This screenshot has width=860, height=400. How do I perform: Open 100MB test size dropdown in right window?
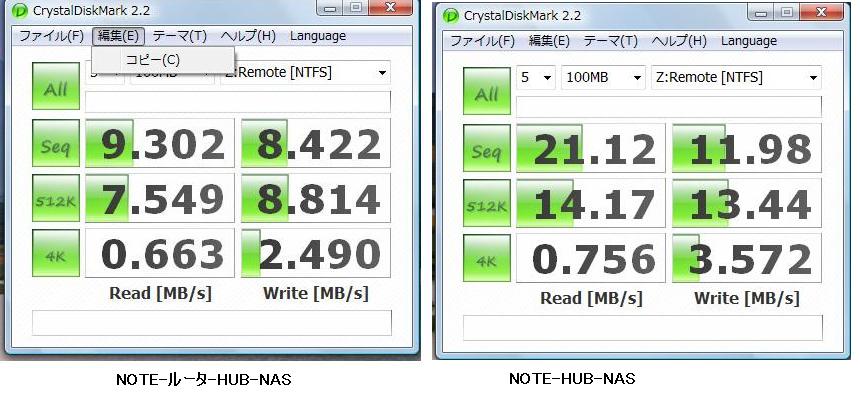[x=603, y=77]
